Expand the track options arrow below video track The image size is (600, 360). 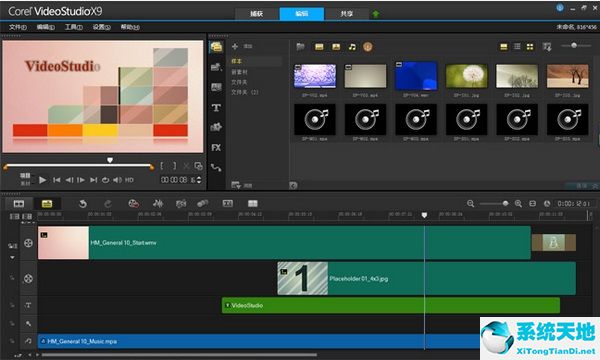click(12, 257)
